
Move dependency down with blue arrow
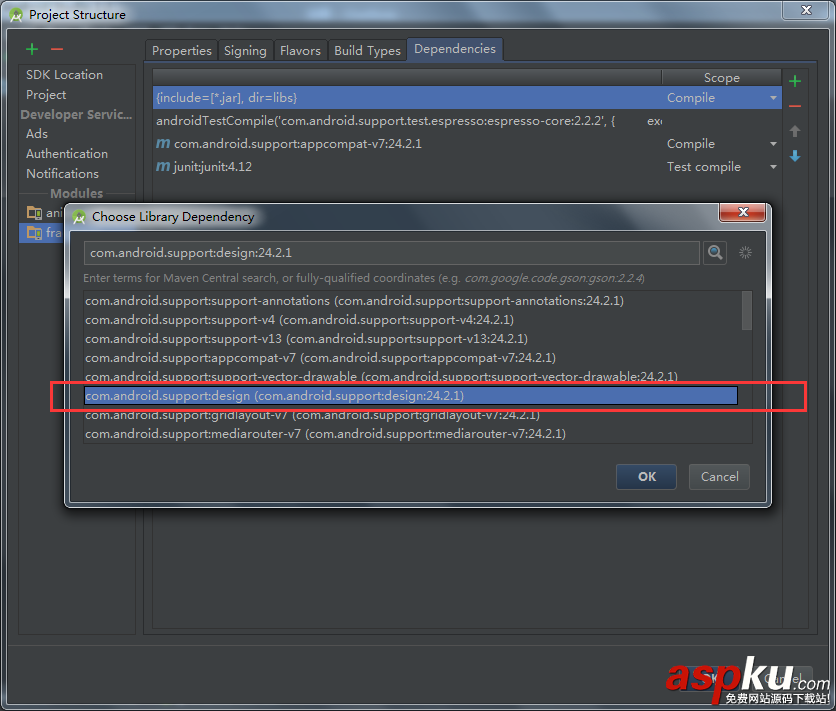coord(795,156)
